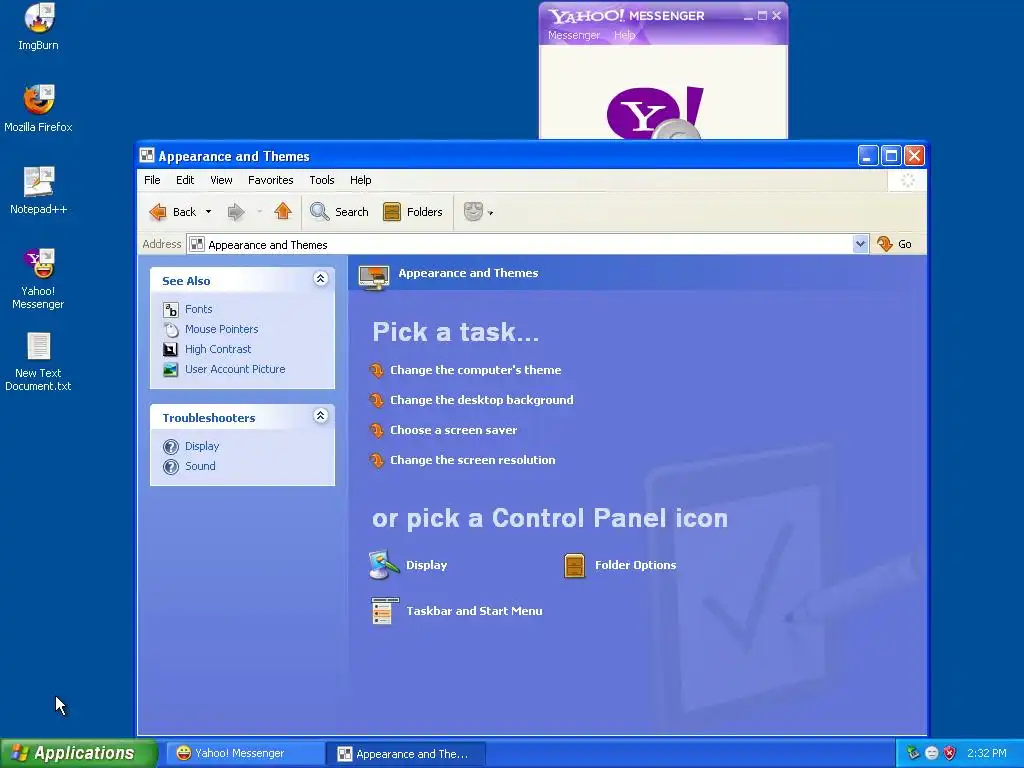Click Change the desktop background task
Viewport: 1024px width, 768px height.
click(481, 400)
